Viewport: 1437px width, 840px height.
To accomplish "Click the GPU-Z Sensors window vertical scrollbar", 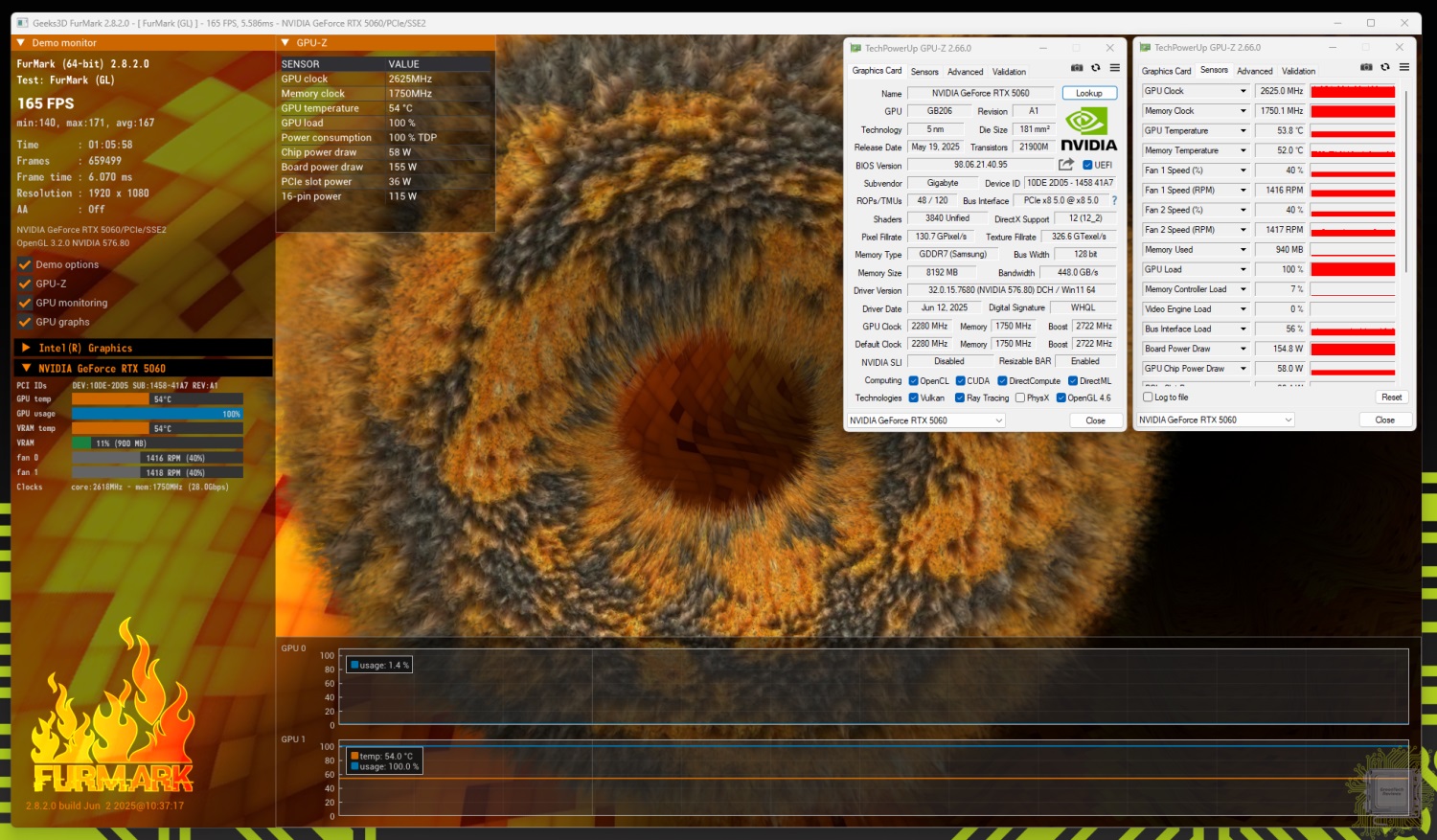I will click(x=1405, y=182).
